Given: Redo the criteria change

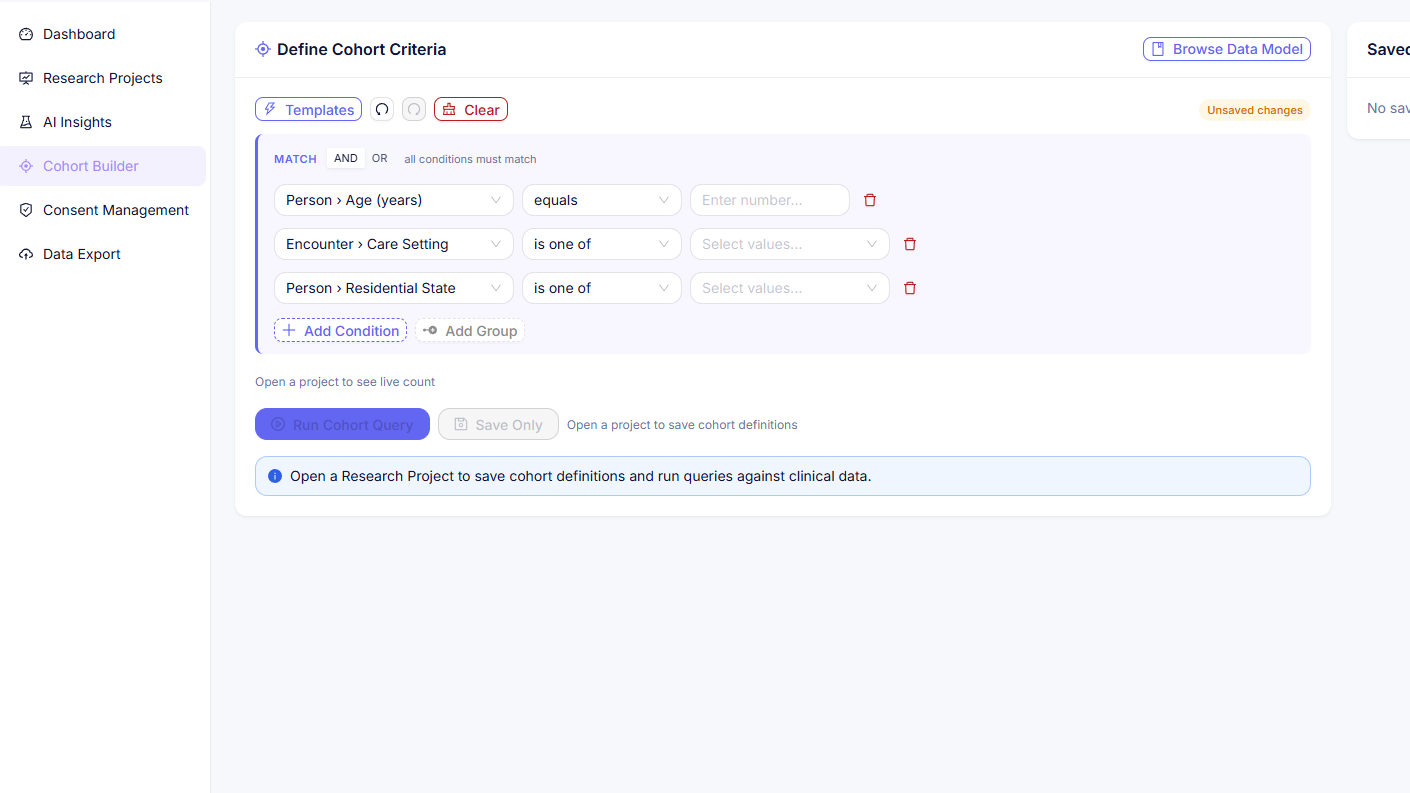Looking at the screenshot, I should pos(414,109).
